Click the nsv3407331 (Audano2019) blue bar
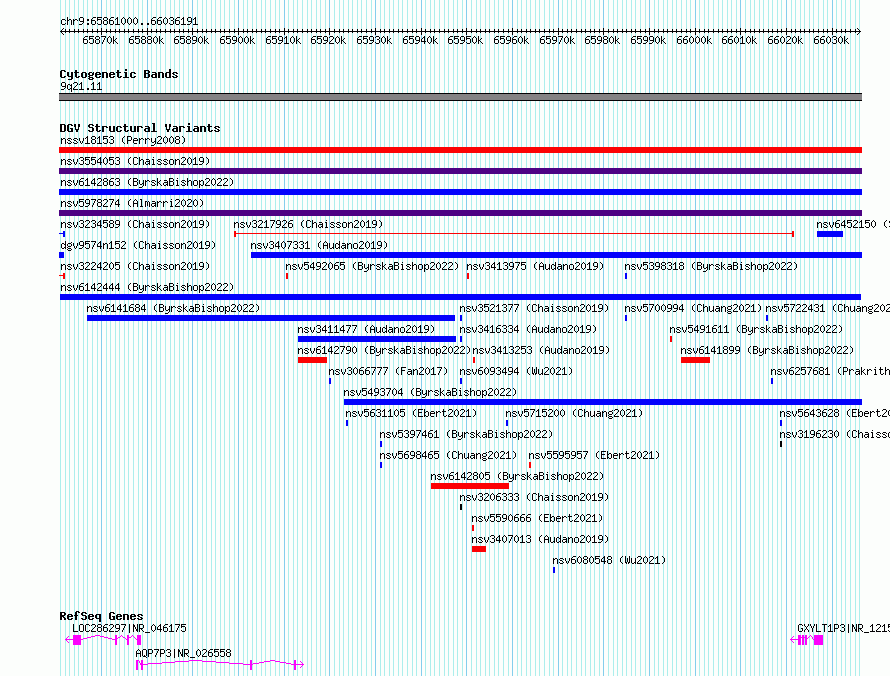890x676 pixels. 556,255
